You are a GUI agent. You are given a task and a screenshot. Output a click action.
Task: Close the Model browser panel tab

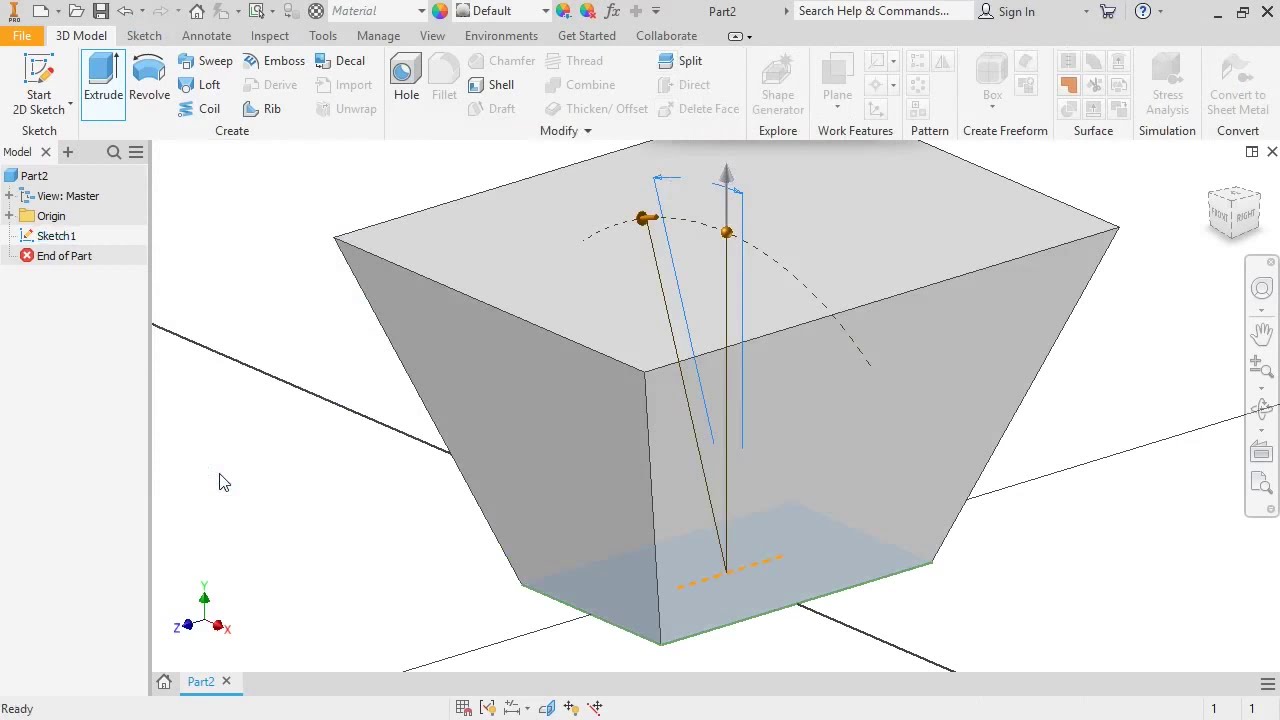[45, 152]
